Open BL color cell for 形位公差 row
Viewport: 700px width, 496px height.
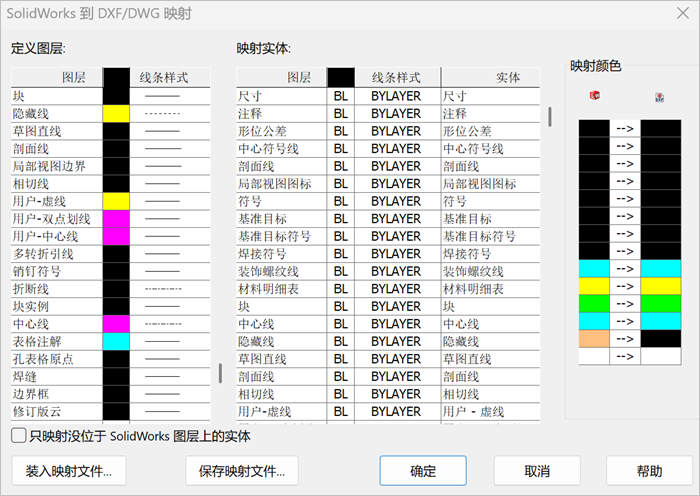pyautogui.click(x=341, y=131)
